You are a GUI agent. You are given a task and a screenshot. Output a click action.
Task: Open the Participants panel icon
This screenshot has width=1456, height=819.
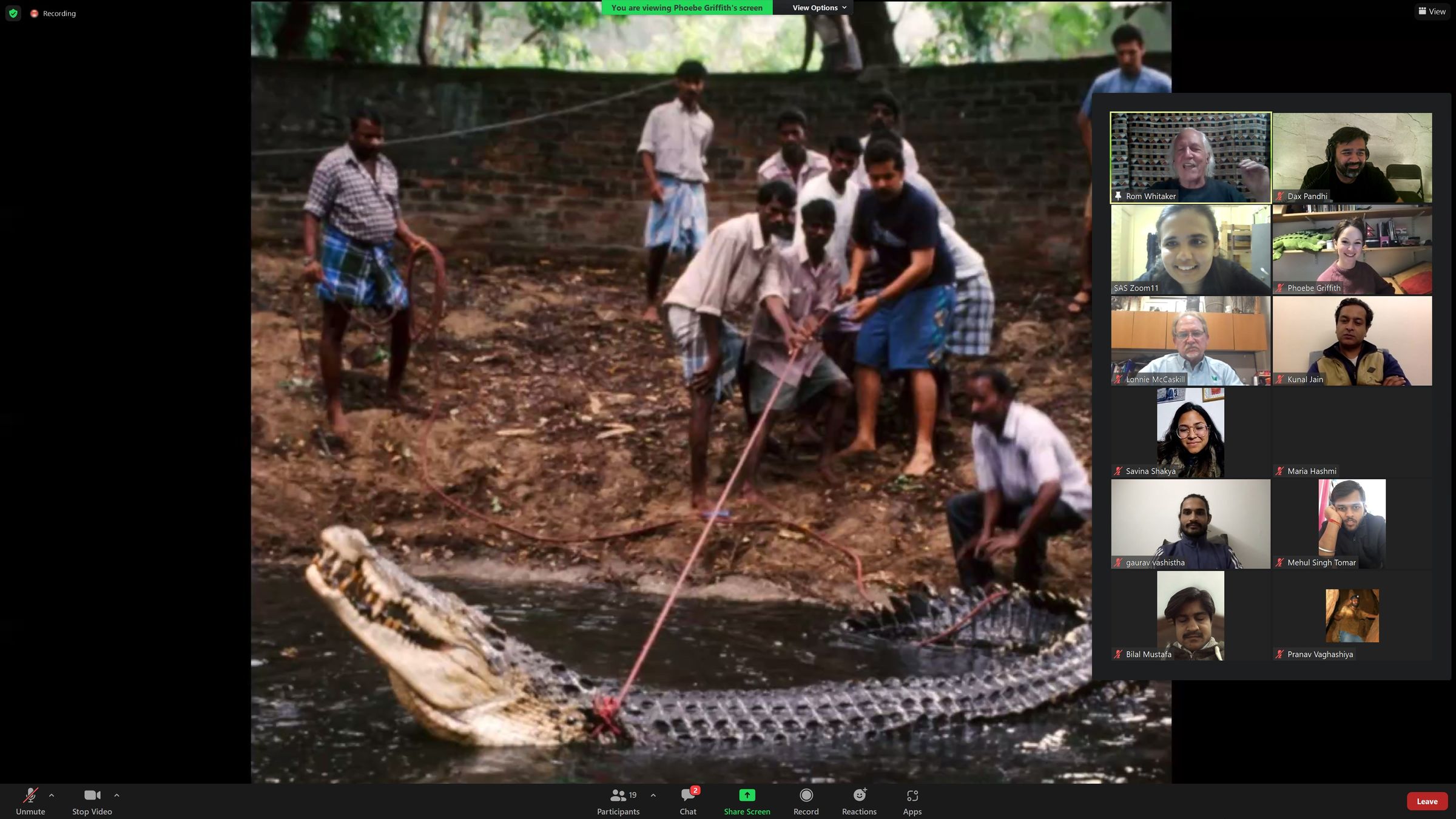click(x=618, y=795)
